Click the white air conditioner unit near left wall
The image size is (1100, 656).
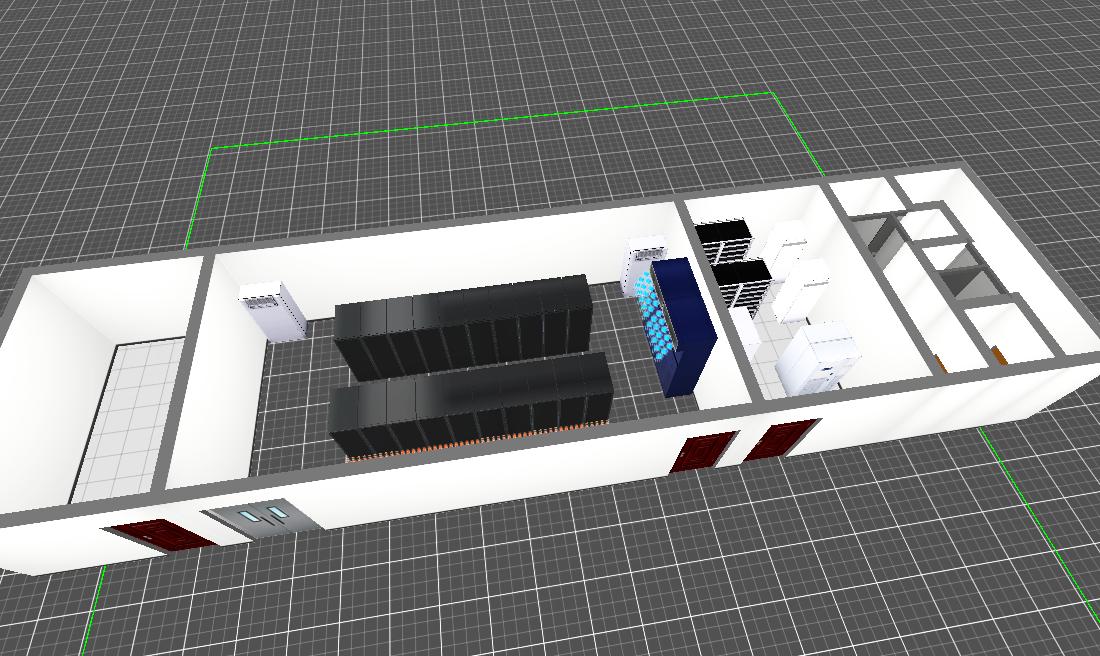pyautogui.click(x=272, y=310)
